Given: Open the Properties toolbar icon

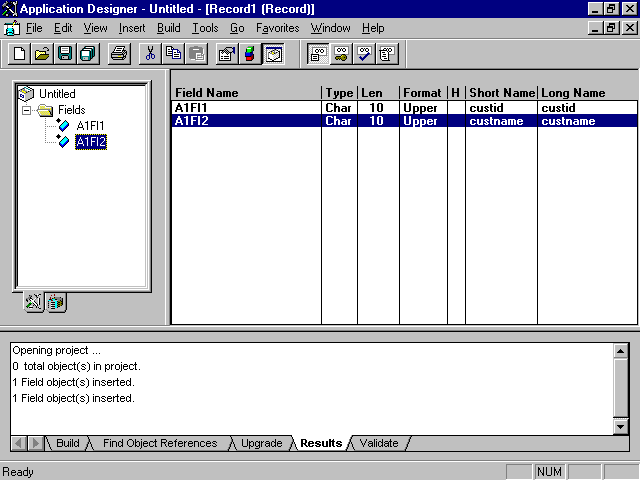Looking at the screenshot, I should click(227, 54).
